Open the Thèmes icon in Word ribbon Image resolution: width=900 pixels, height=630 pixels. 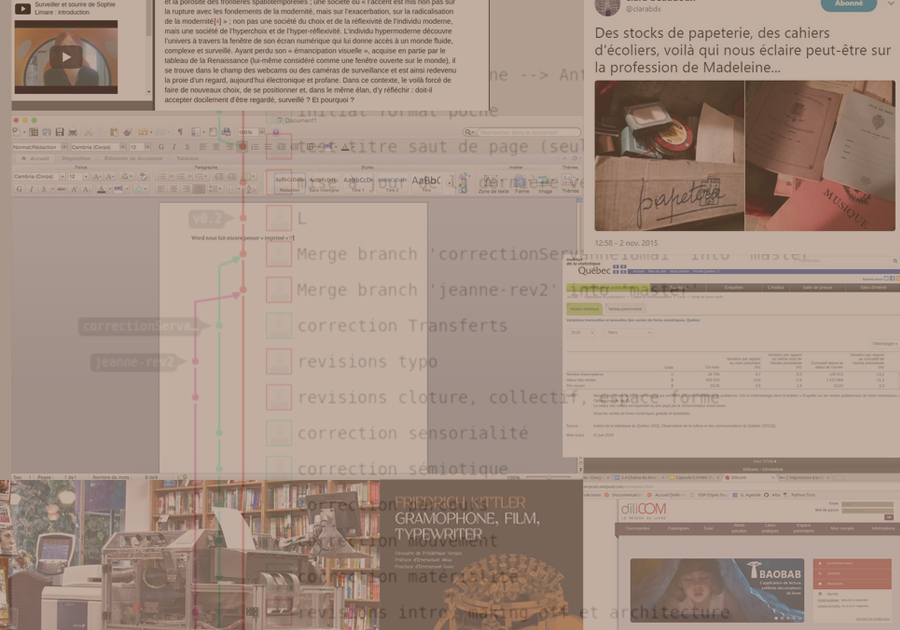(x=569, y=180)
